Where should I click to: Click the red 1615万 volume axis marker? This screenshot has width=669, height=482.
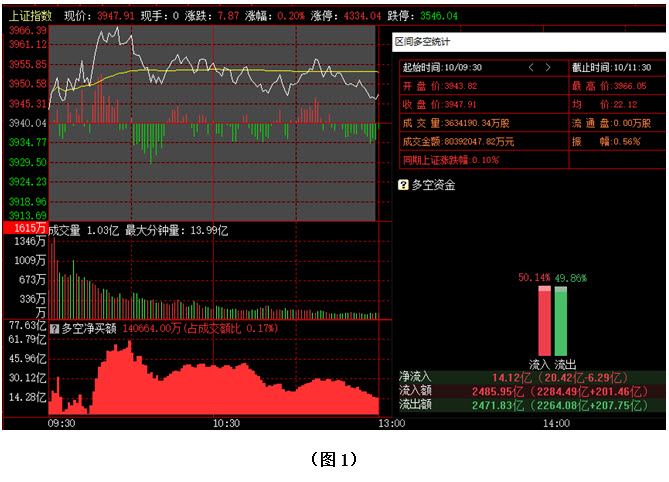click(x=25, y=228)
